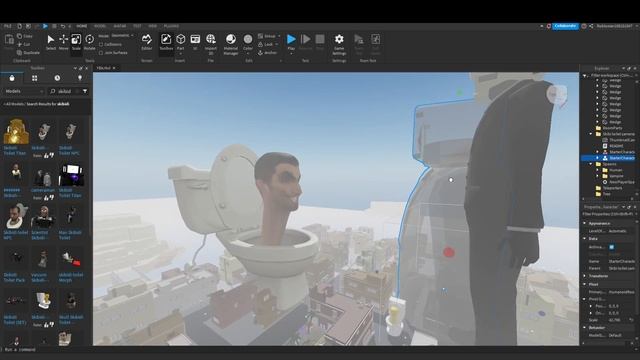640x360 pixels.
Task: Open Toolbox Recent clock tab icon
Action: [57, 78]
